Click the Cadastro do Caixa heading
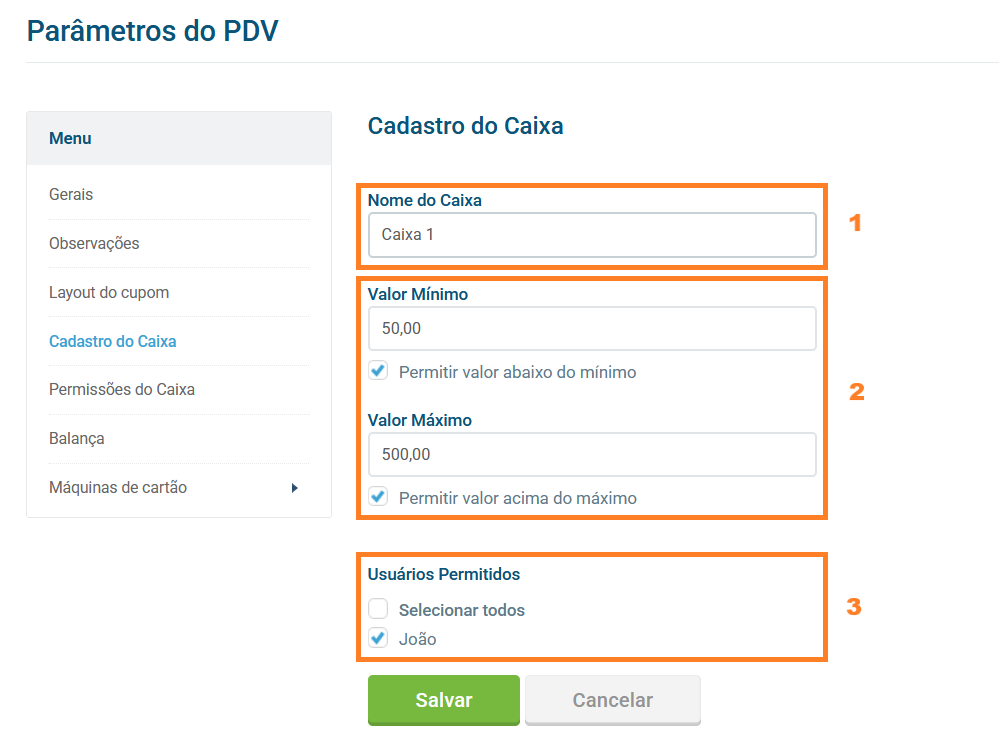This screenshot has height=741, width=999. pyautogui.click(x=465, y=126)
